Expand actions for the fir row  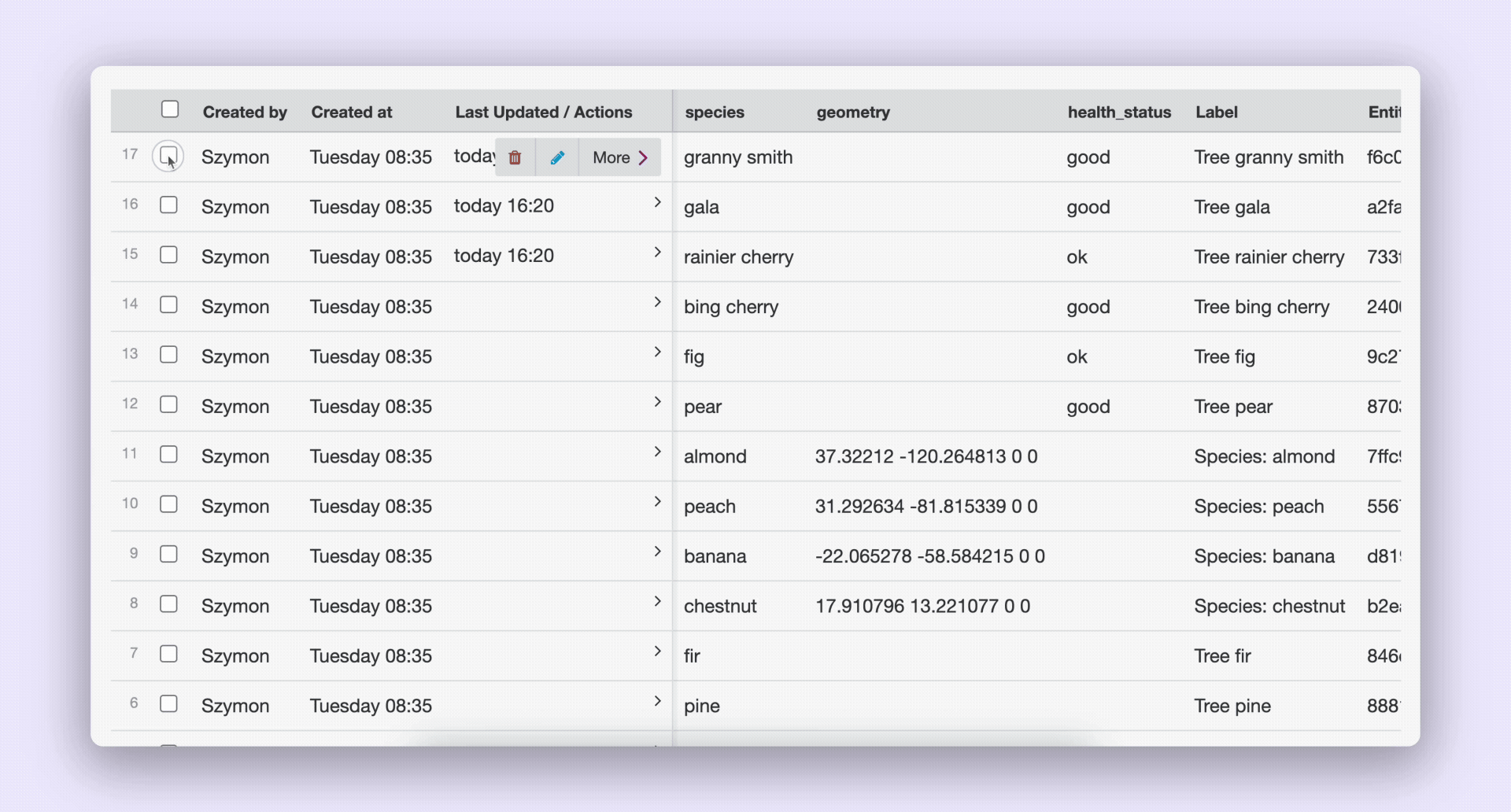click(x=659, y=651)
